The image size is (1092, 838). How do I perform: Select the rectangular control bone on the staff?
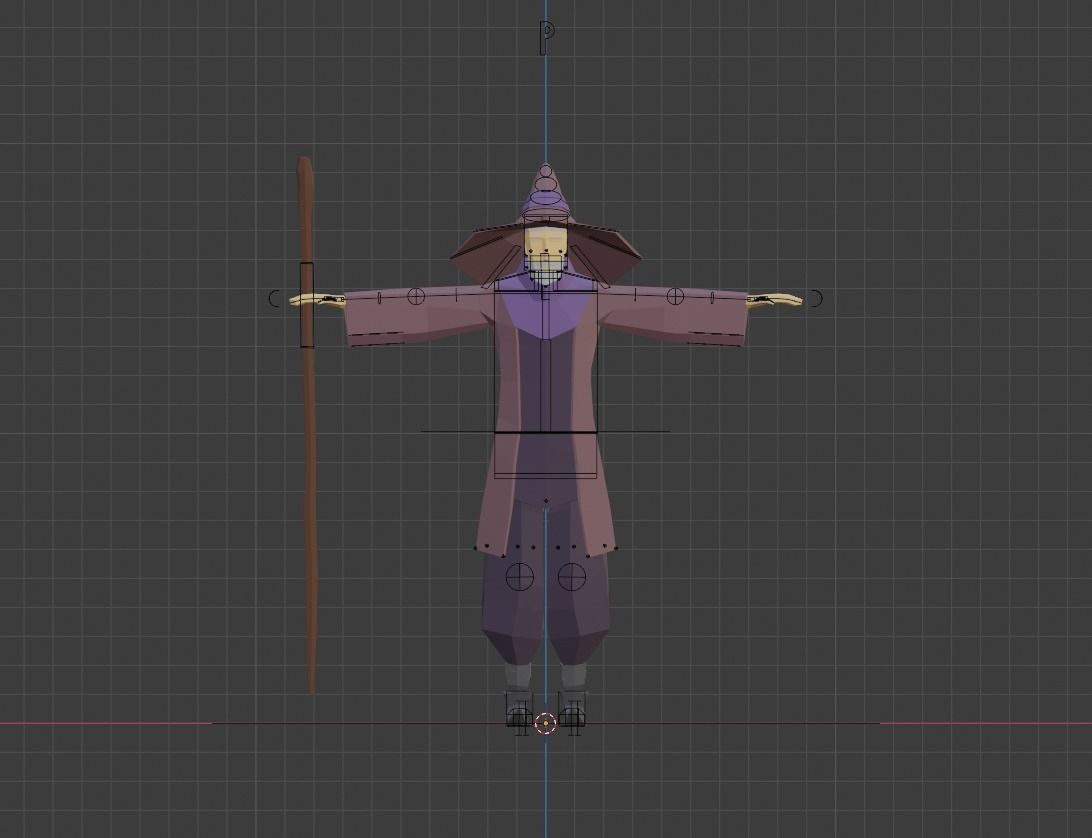307,304
